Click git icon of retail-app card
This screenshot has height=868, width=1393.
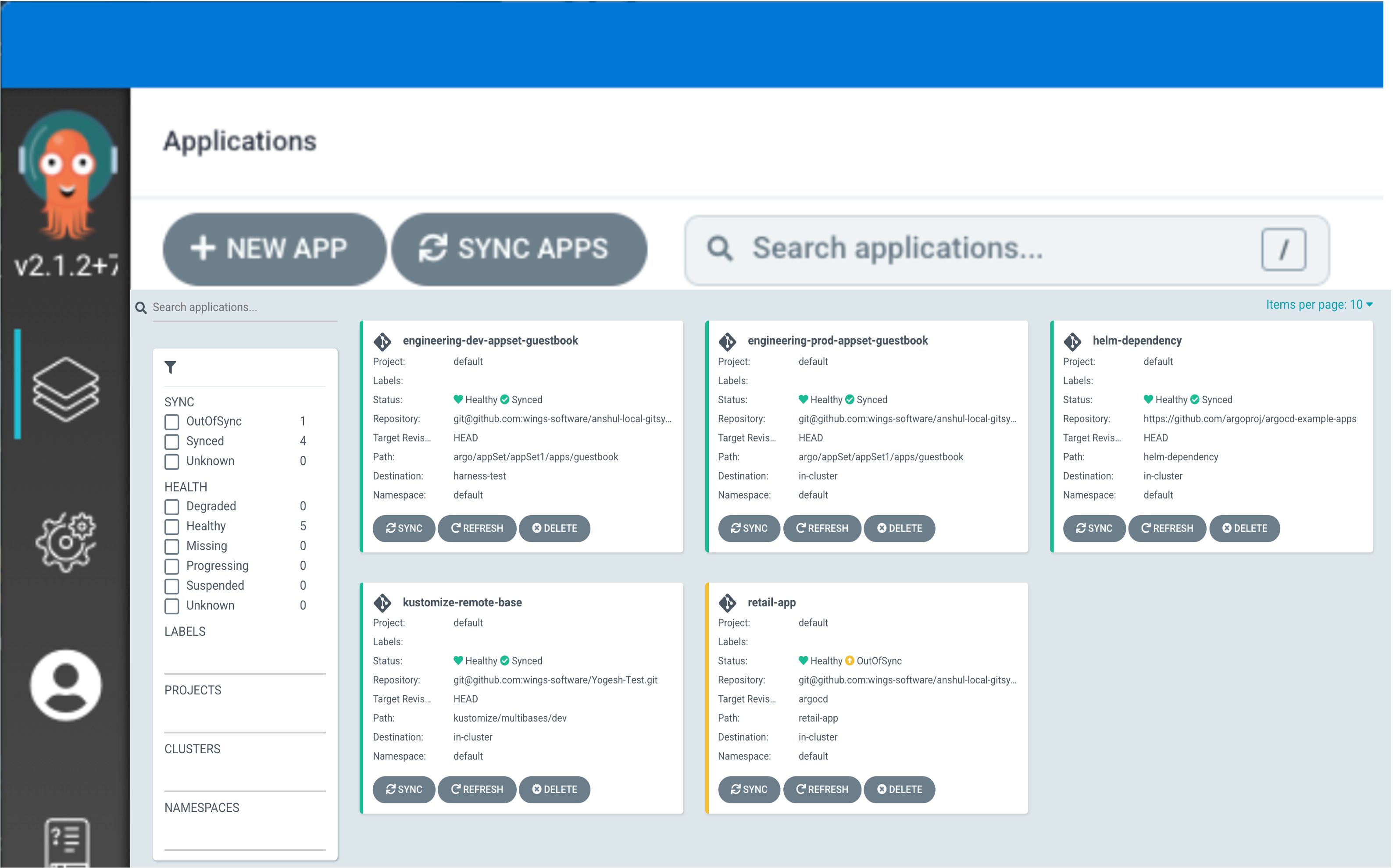[728, 602]
